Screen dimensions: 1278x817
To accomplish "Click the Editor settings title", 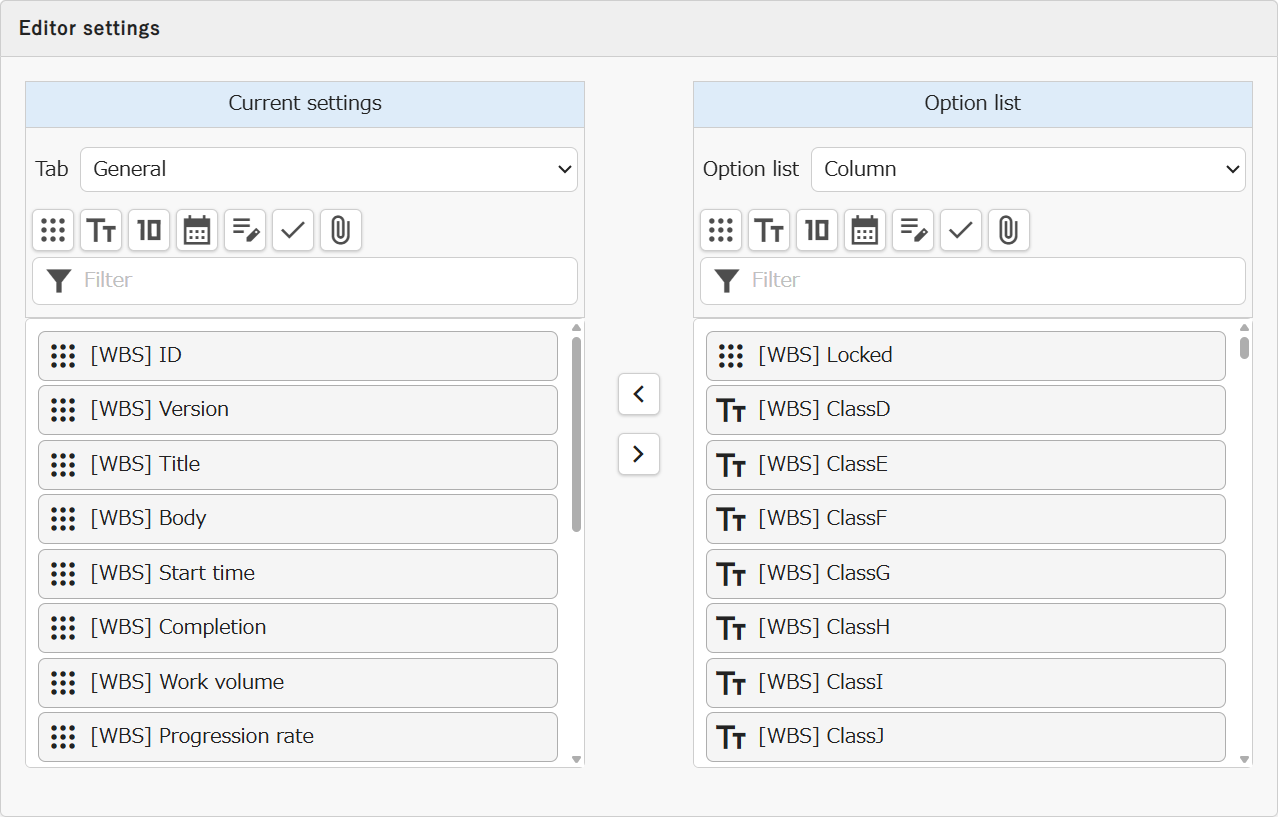I will click(90, 28).
